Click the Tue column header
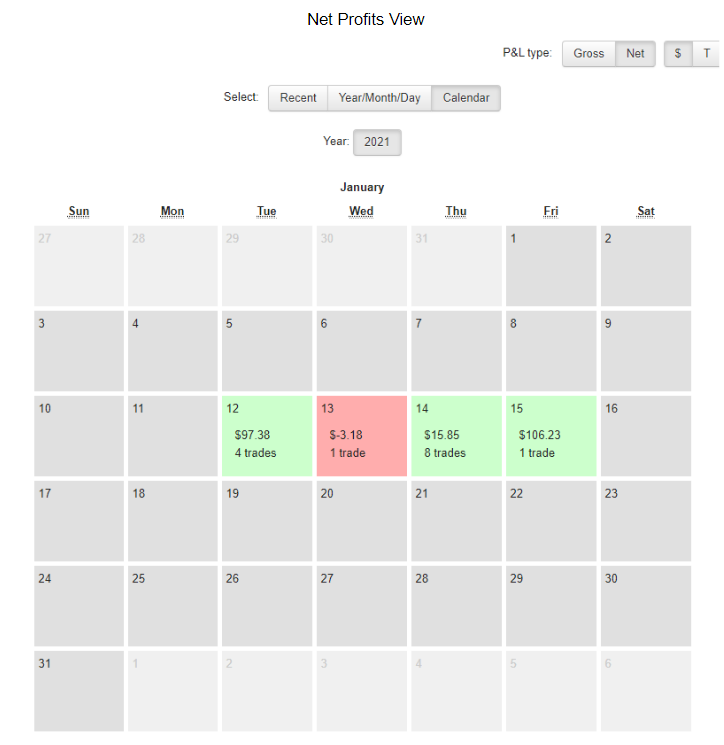724x745 pixels. tap(267, 211)
